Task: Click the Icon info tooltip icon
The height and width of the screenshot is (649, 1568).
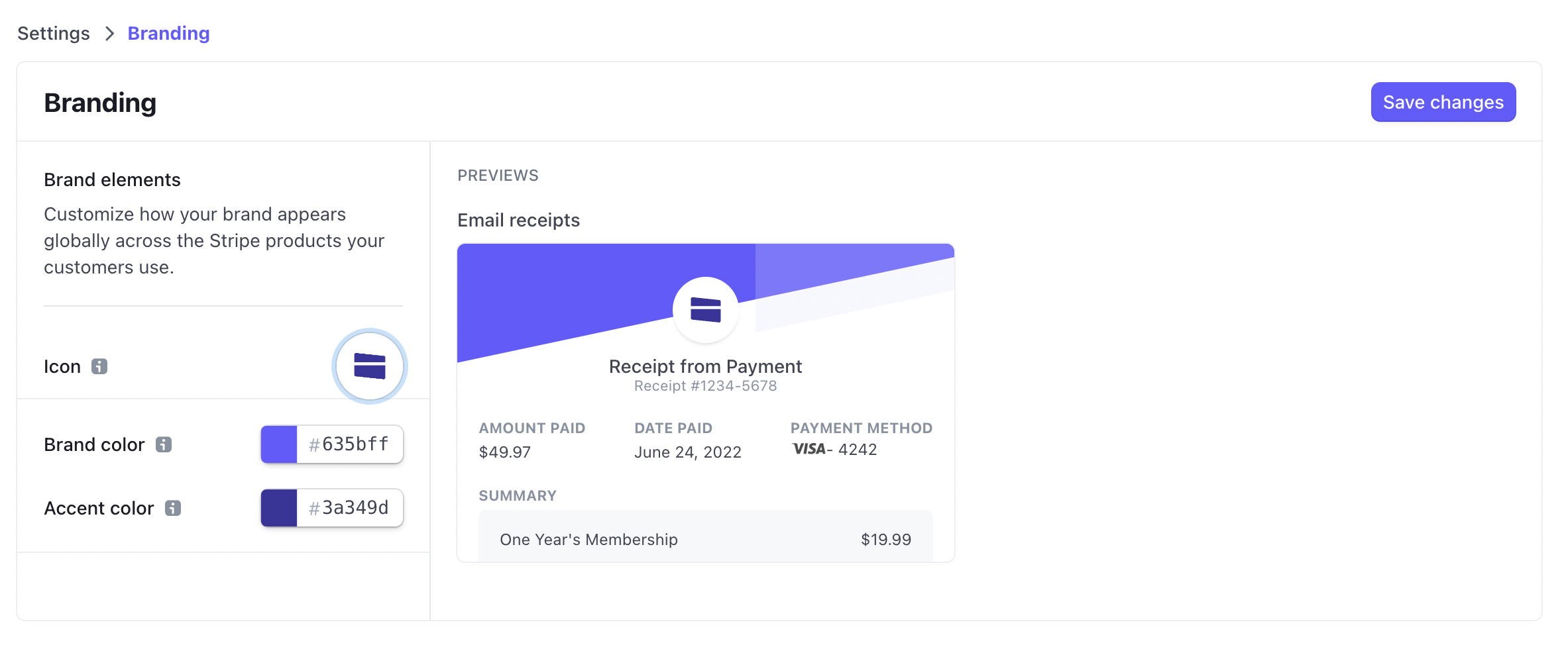Action: [x=99, y=366]
